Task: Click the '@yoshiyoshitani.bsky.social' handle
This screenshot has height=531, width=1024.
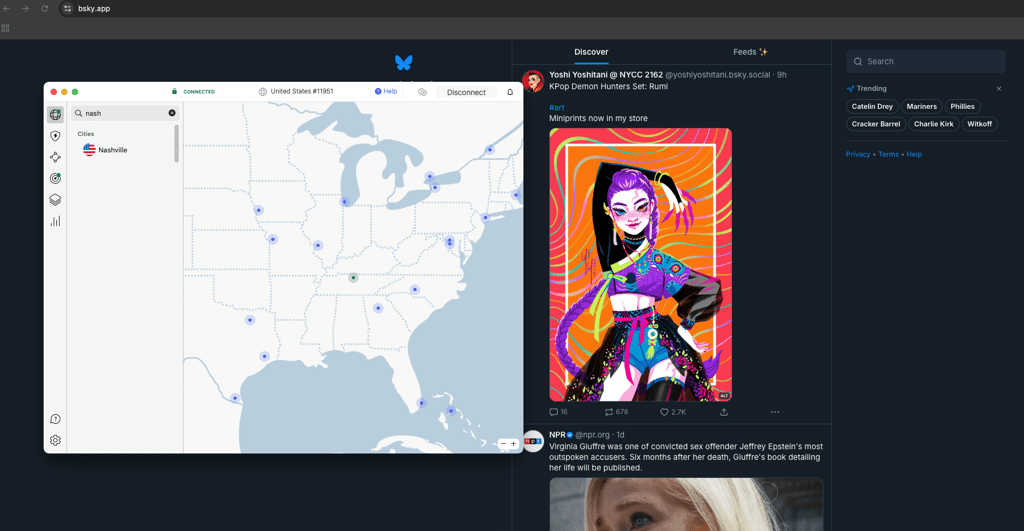Action: [718, 75]
